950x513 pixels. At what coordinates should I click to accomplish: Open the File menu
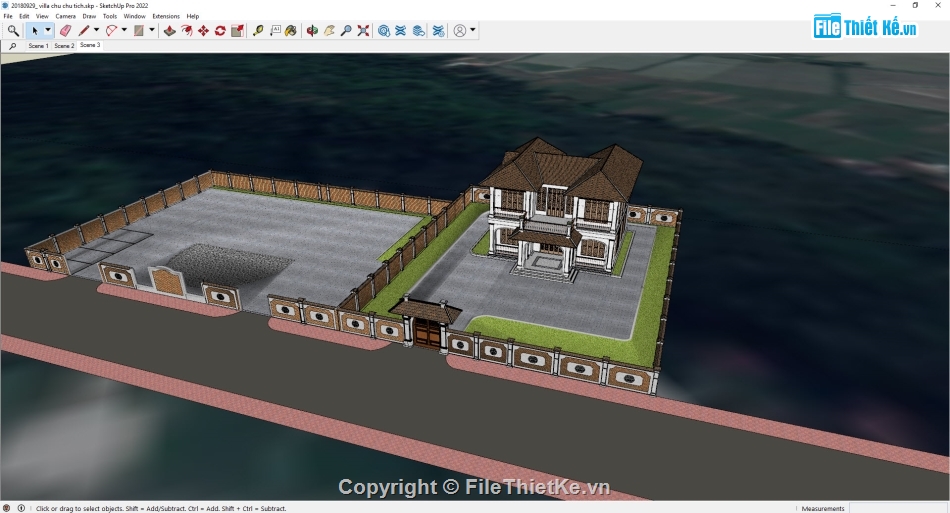(8, 16)
